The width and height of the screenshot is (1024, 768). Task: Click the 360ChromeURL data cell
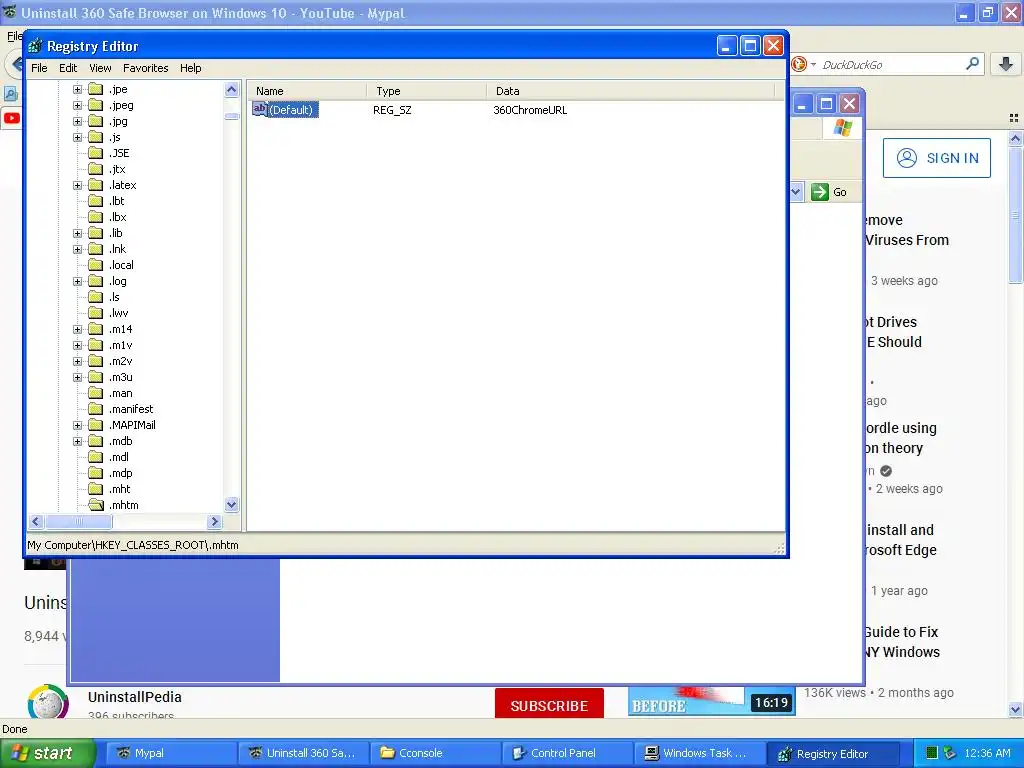pyautogui.click(x=530, y=110)
